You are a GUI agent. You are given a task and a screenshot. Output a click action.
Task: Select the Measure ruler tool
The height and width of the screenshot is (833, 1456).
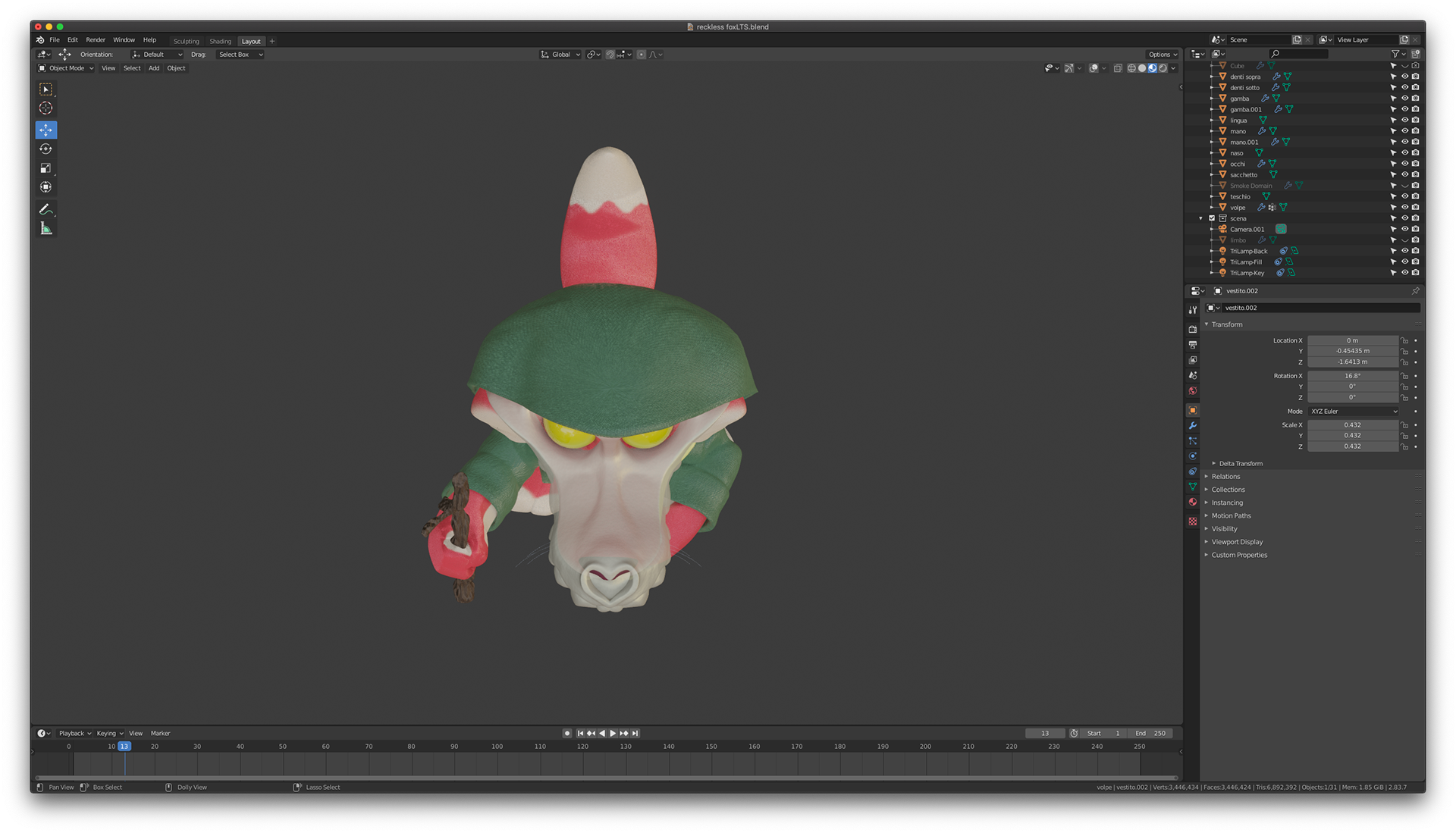tap(45, 229)
